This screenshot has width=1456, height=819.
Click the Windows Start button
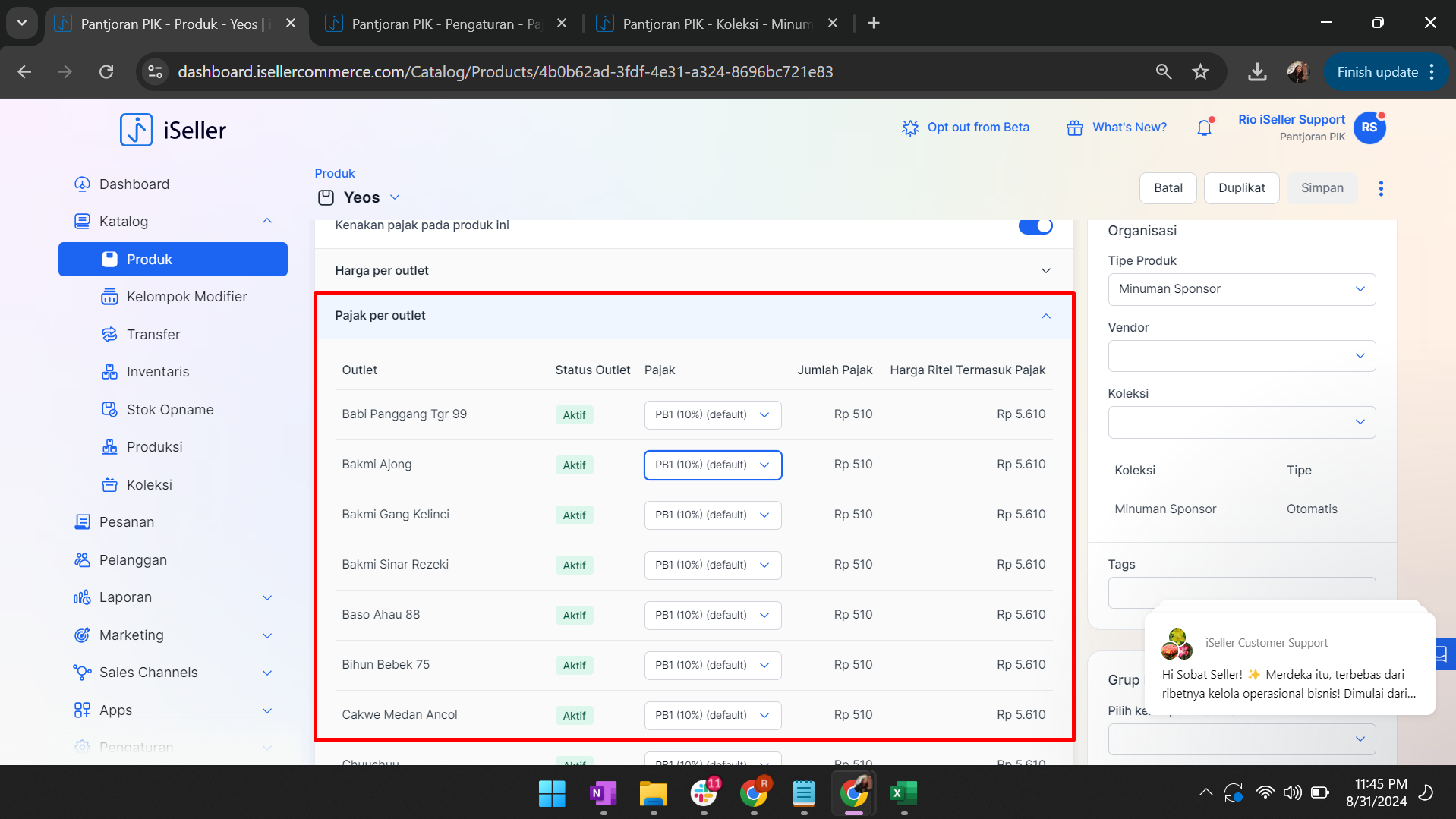click(x=552, y=793)
